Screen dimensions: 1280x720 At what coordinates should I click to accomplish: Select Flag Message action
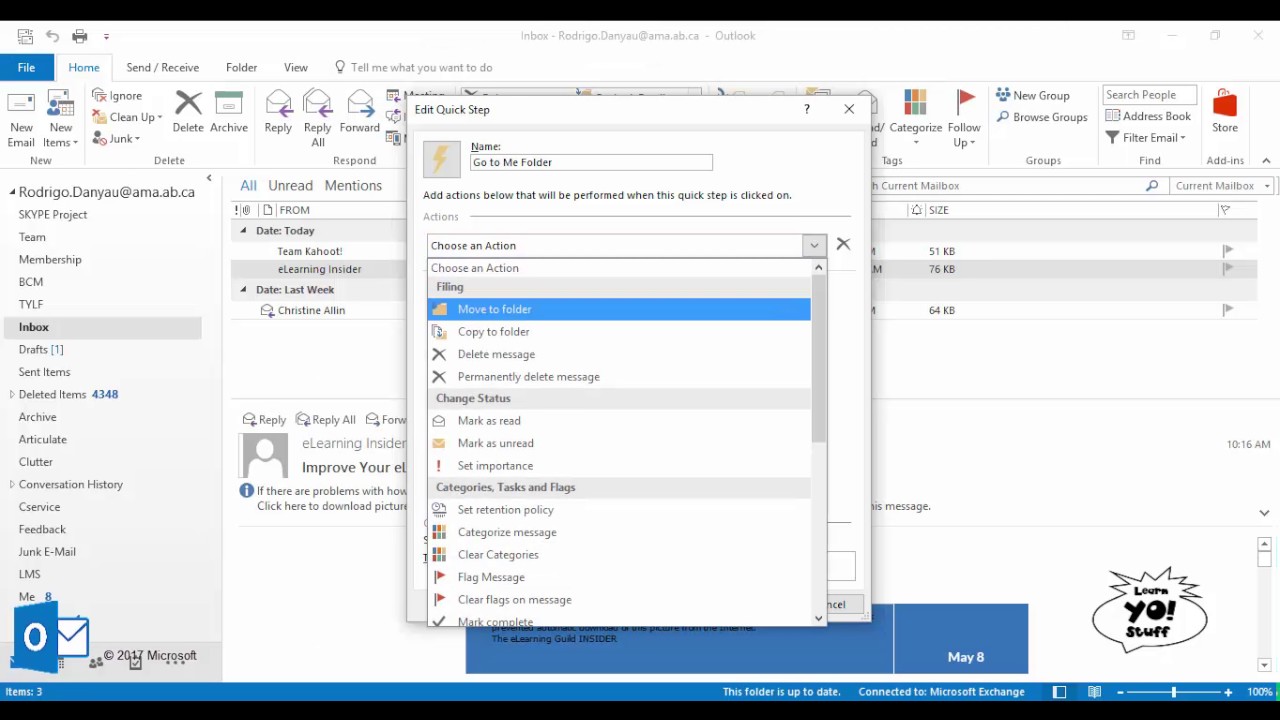[619, 577]
